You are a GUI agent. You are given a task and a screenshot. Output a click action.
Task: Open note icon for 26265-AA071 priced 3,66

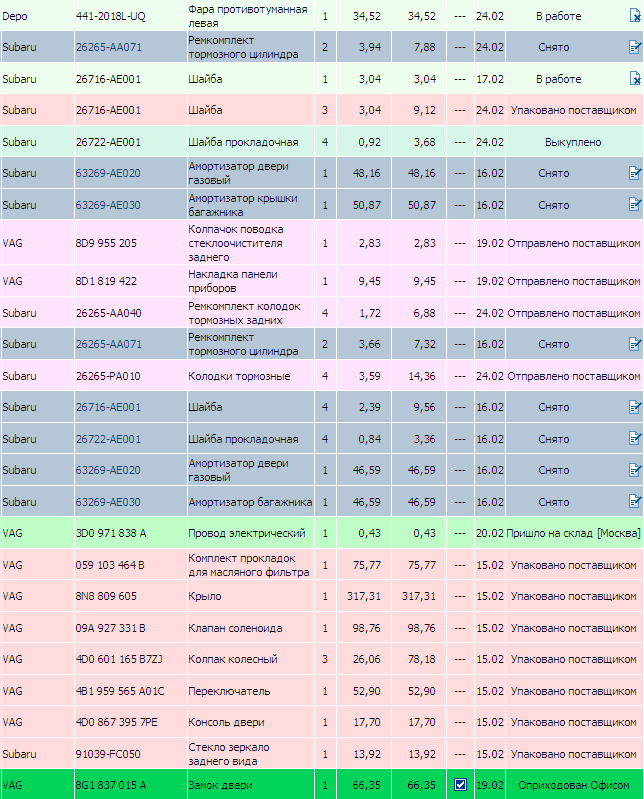(635, 344)
